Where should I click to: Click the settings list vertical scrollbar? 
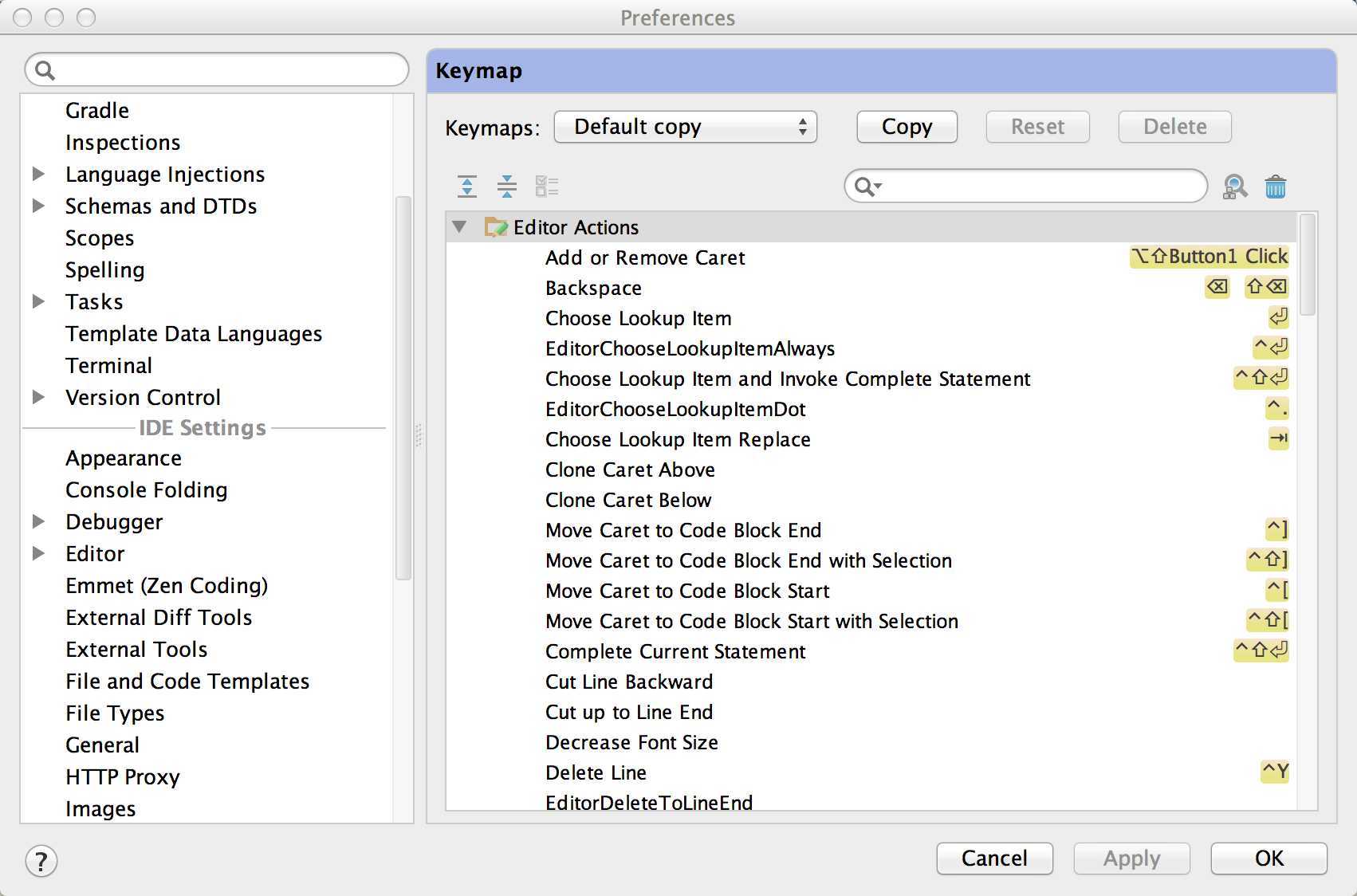tap(403, 387)
